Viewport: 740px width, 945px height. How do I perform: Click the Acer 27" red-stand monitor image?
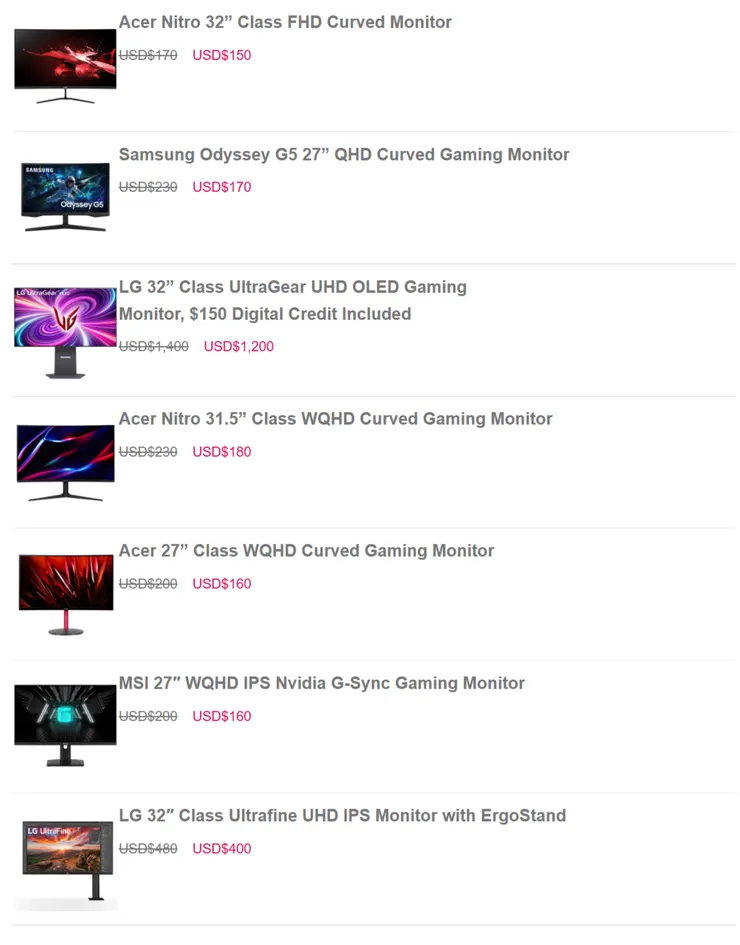(x=66, y=595)
